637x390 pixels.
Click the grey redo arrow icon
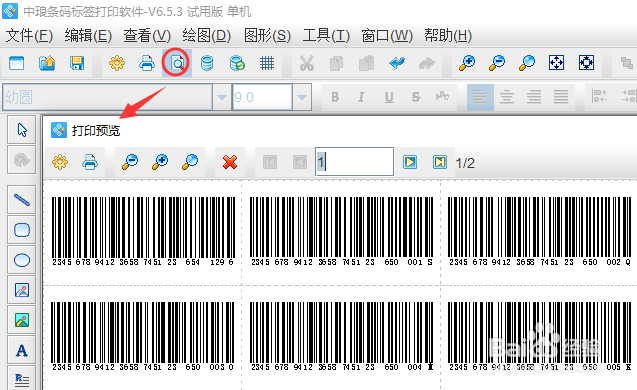427,63
